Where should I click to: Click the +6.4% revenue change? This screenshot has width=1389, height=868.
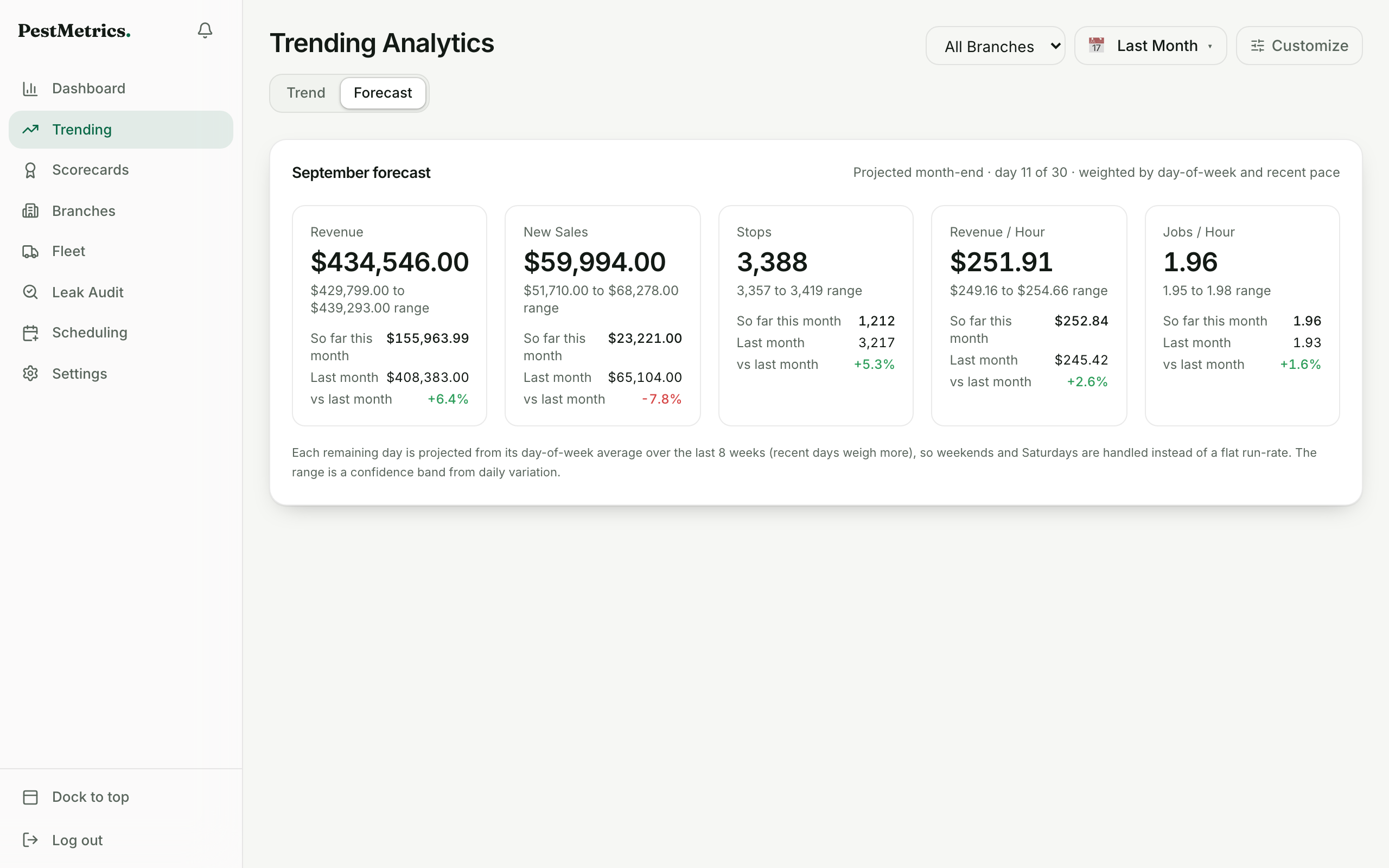pyautogui.click(x=448, y=399)
